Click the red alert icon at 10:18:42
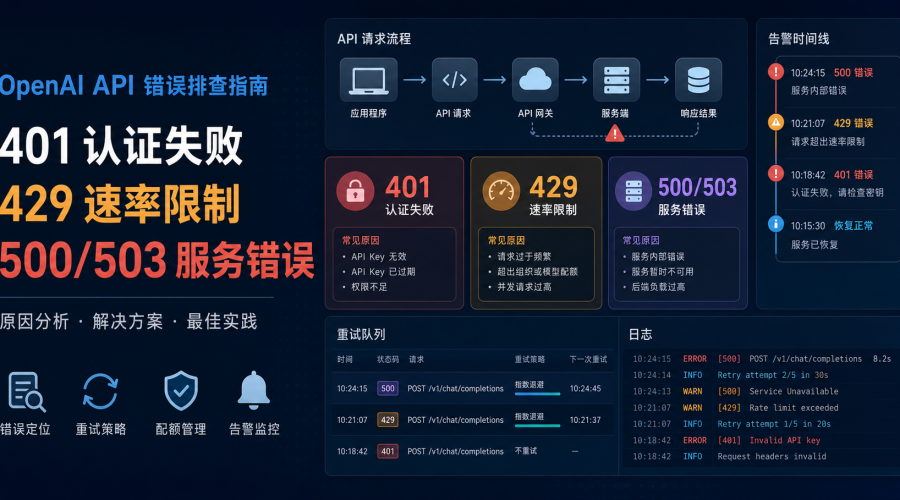The height and width of the screenshot is (500, 900). [775, 173]
